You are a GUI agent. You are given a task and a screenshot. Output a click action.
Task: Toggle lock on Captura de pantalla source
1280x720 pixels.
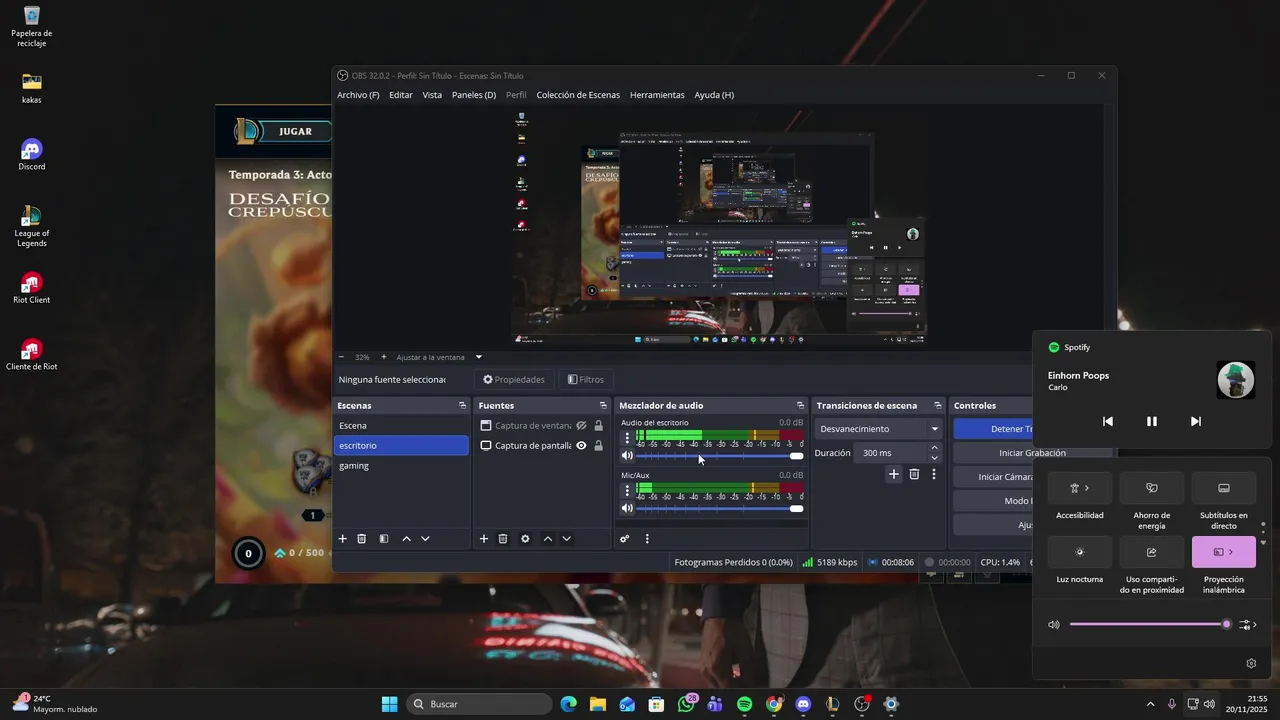tap(598, 445)
